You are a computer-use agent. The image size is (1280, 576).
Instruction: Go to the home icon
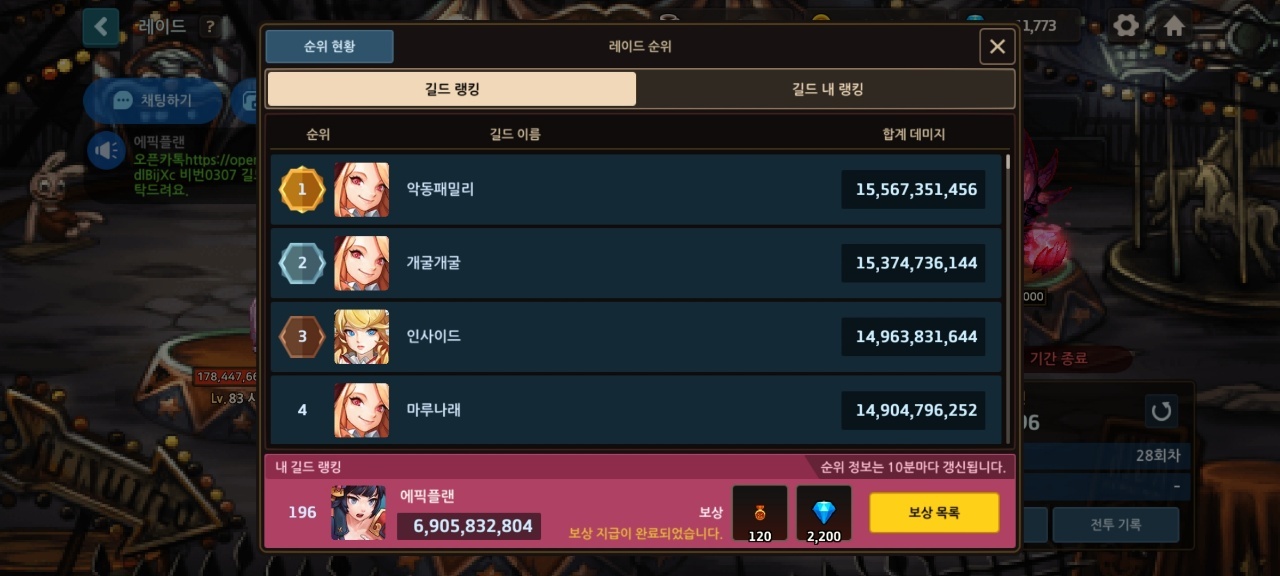coord(1175,26)
